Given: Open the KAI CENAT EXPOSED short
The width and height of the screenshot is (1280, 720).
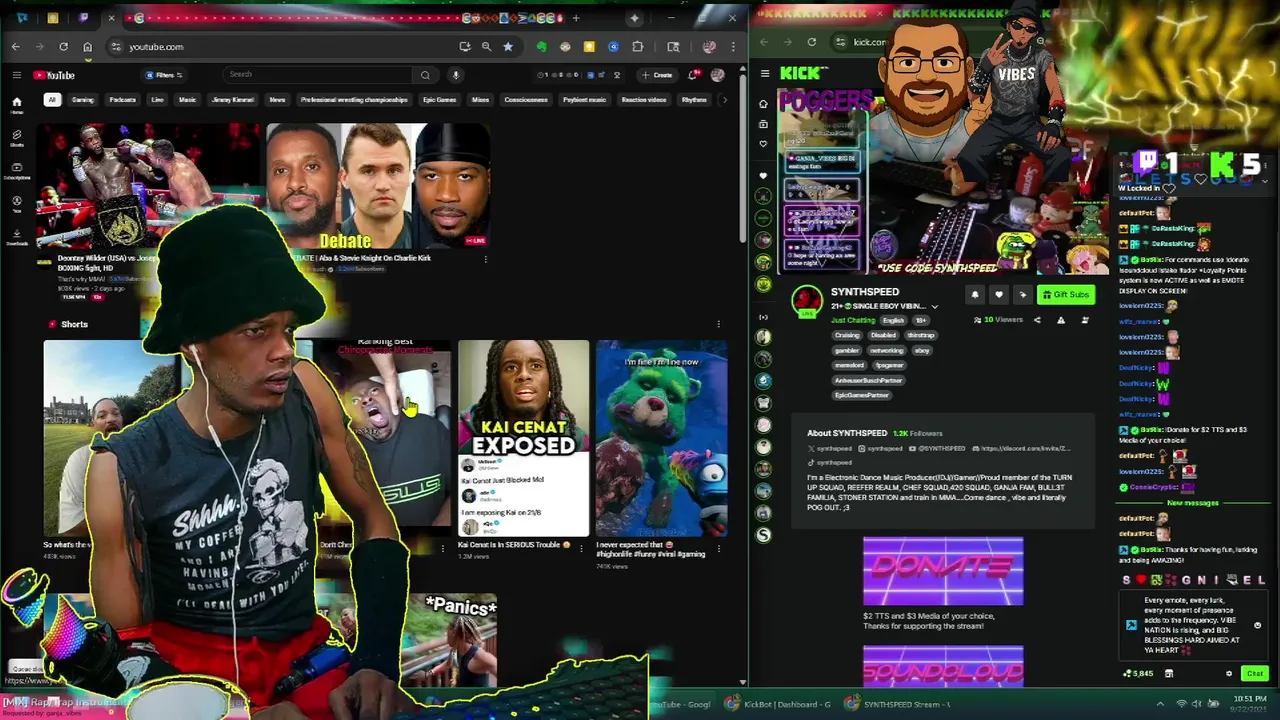Looking at the screenshot, I should point(523,438).
